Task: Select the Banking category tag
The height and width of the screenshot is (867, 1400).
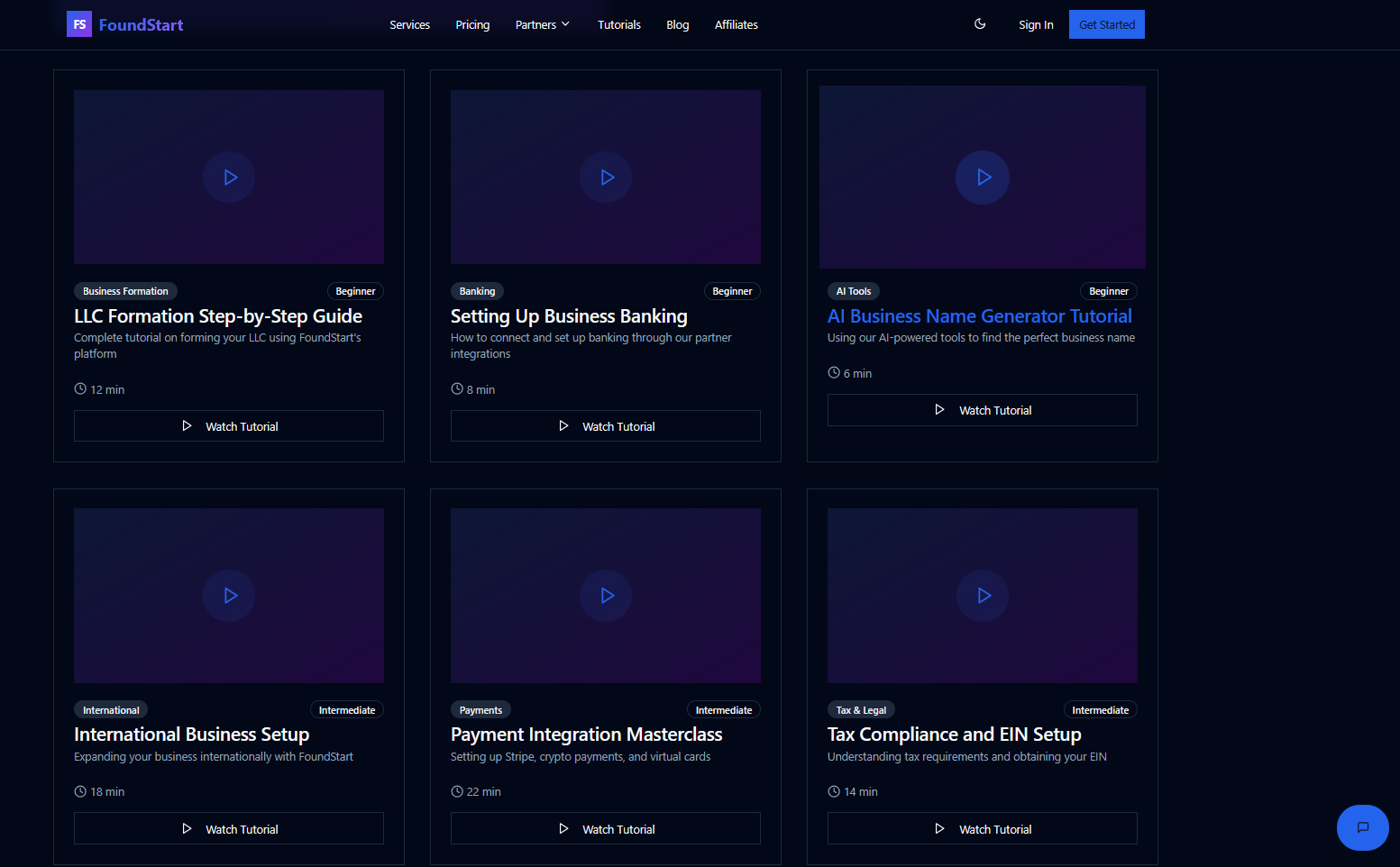Action: click(477, 291)
